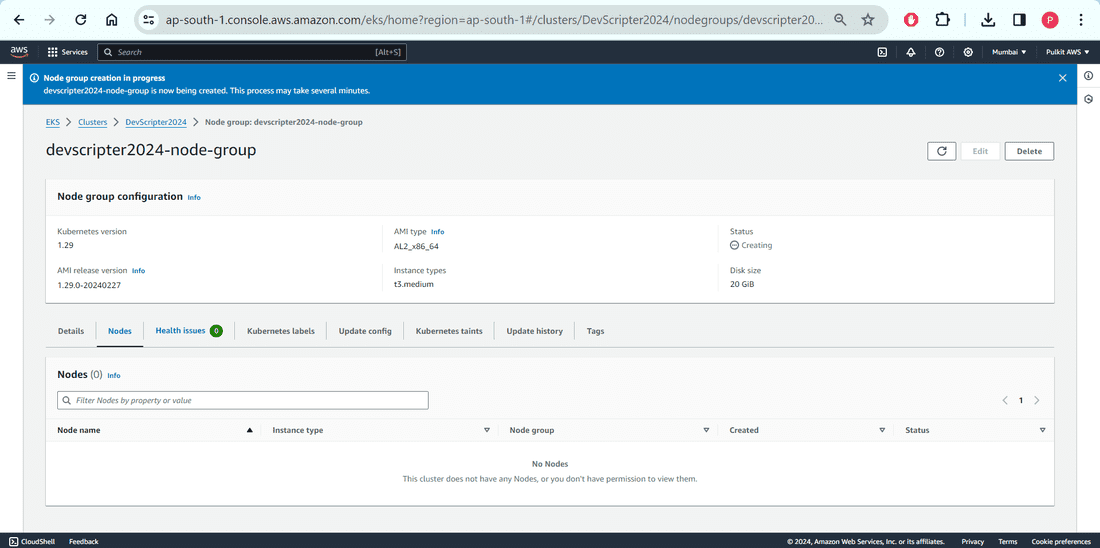Reload the browser page
The image size is (1100, 548).
[81, 20]
